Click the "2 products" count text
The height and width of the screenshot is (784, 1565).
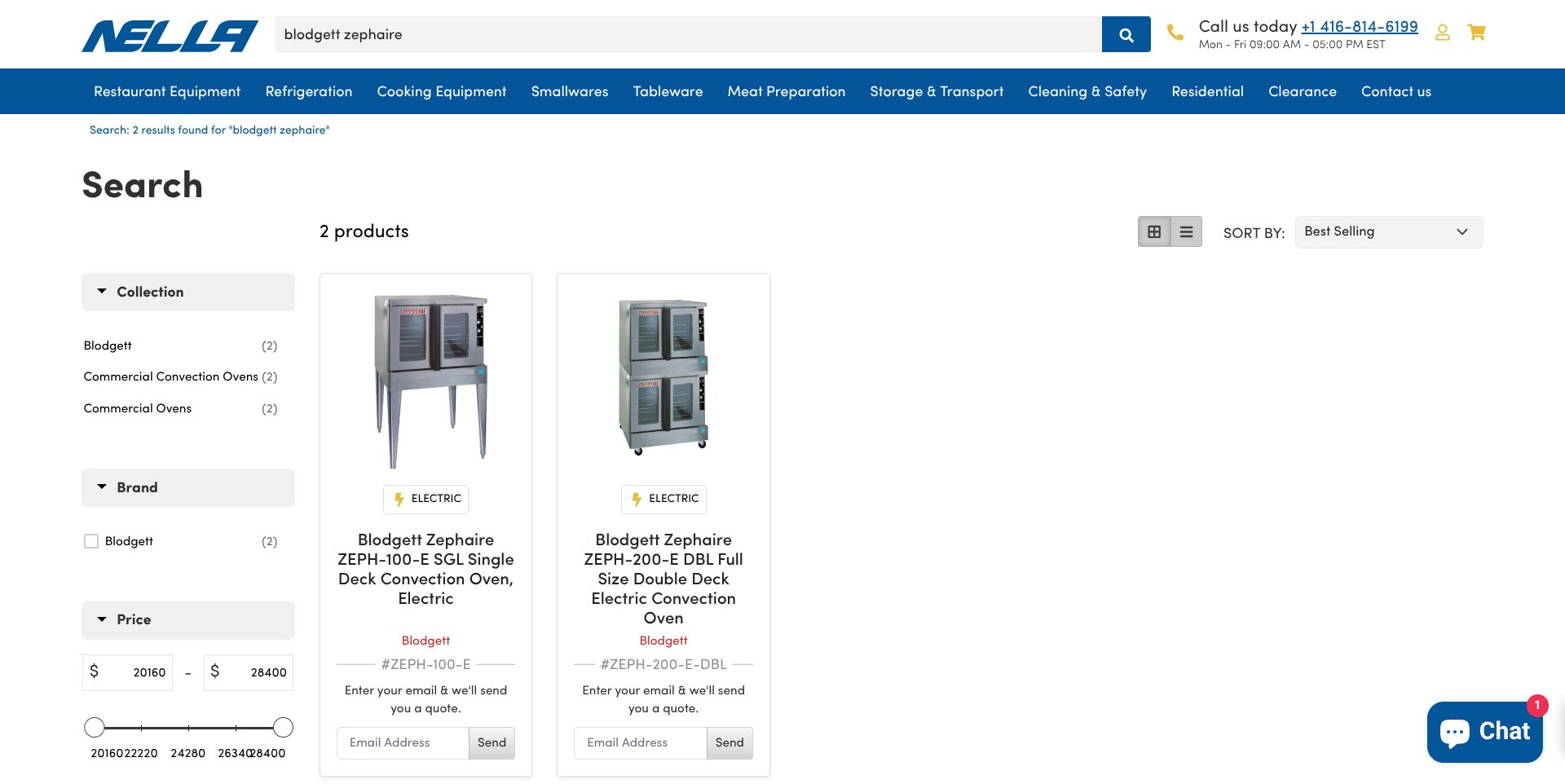(364, 231)
